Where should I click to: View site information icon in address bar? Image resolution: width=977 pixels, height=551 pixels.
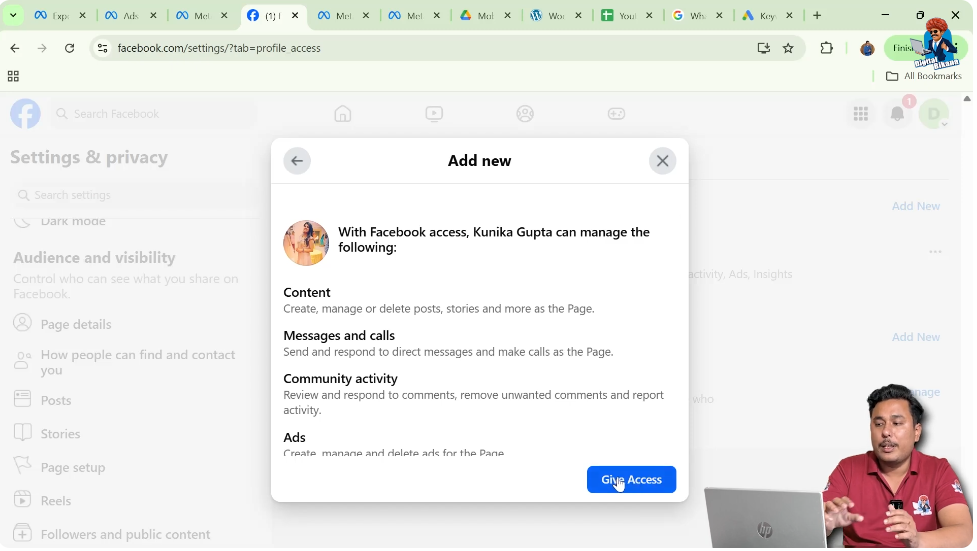click(103, 49)
